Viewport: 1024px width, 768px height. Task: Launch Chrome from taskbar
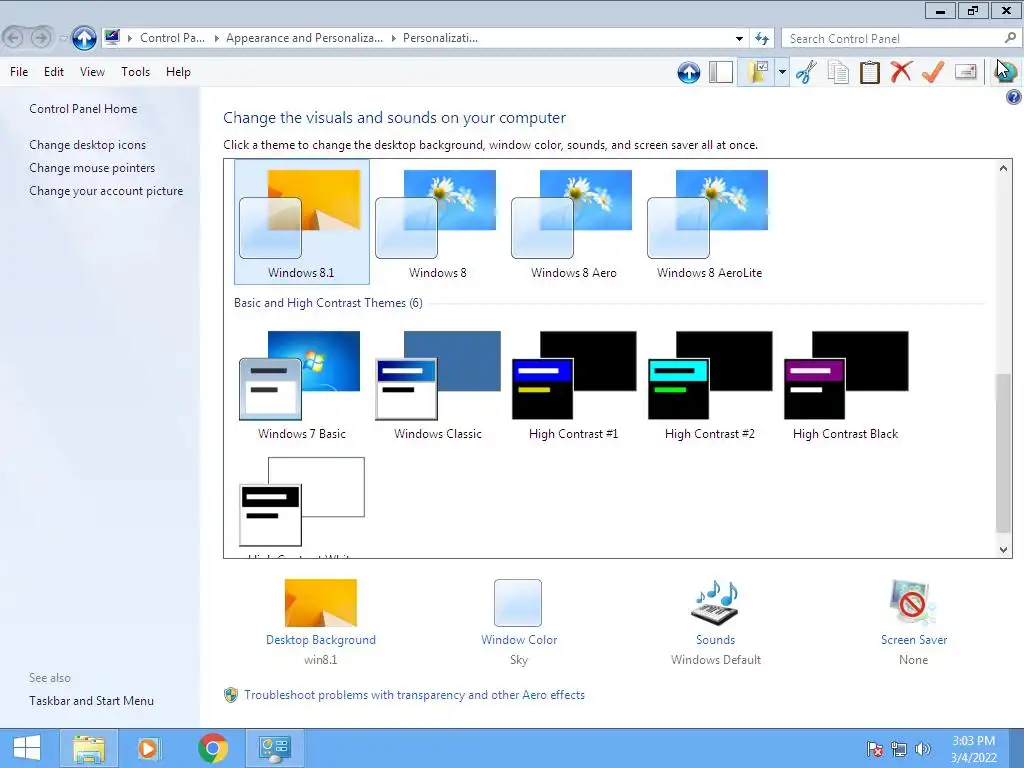point(213,748)
